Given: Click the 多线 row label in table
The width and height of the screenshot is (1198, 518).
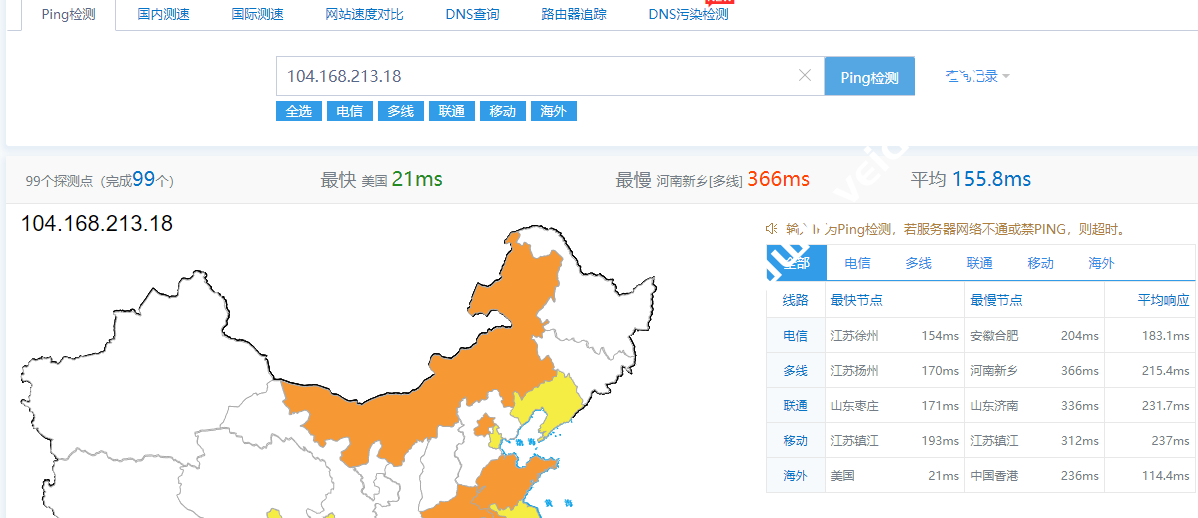Looking at the screenshot, I should click(x=795, y=371).
